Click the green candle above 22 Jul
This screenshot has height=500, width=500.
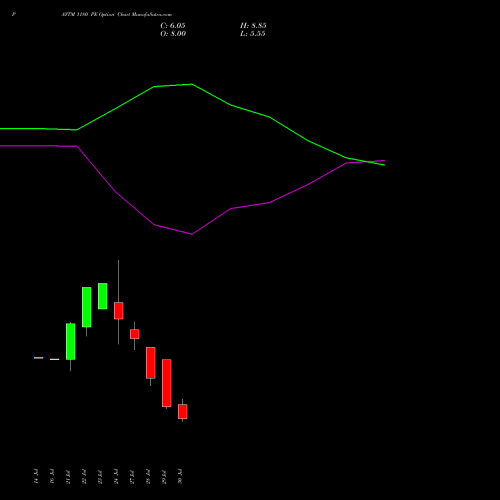pyautogui.click(x=87, y=307)
